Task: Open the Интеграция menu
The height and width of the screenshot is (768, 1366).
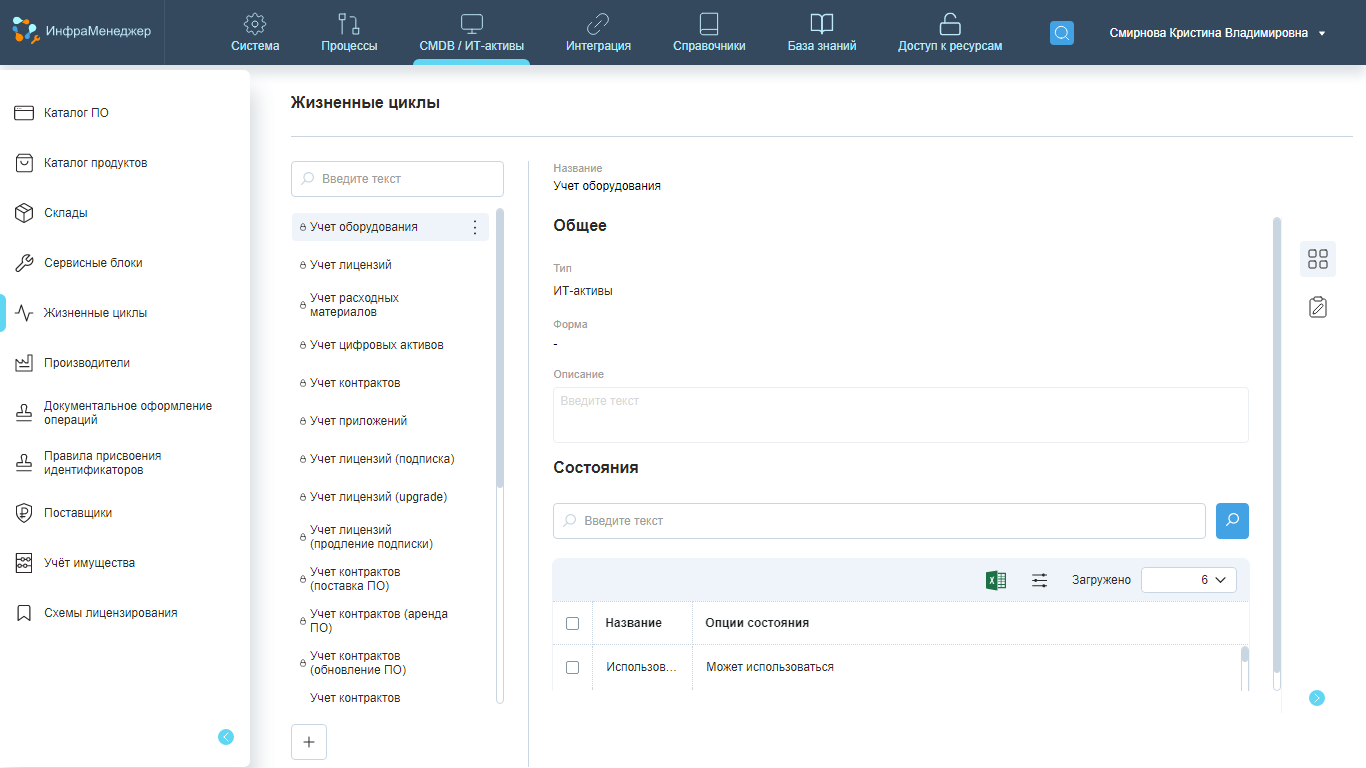Action: click(598, 33)
